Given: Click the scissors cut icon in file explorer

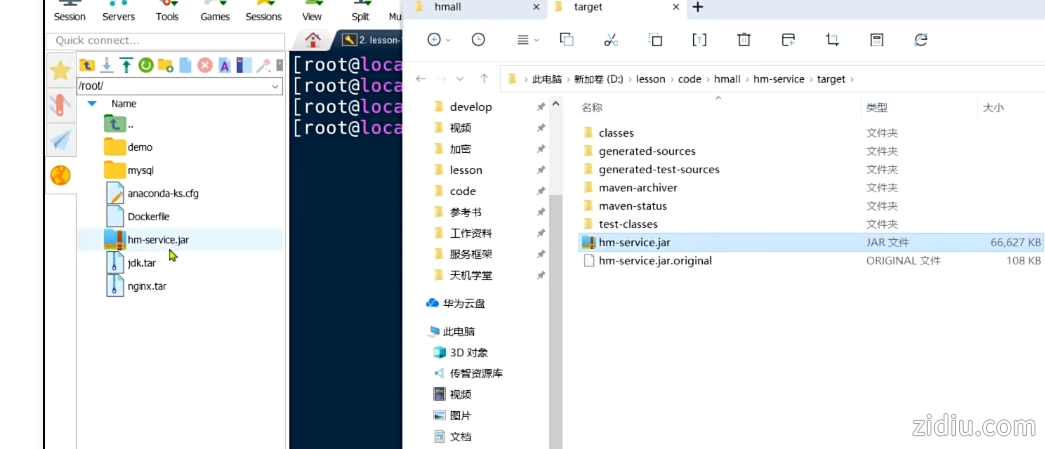Looking at the screenshot, I should (x=611, y=40).
